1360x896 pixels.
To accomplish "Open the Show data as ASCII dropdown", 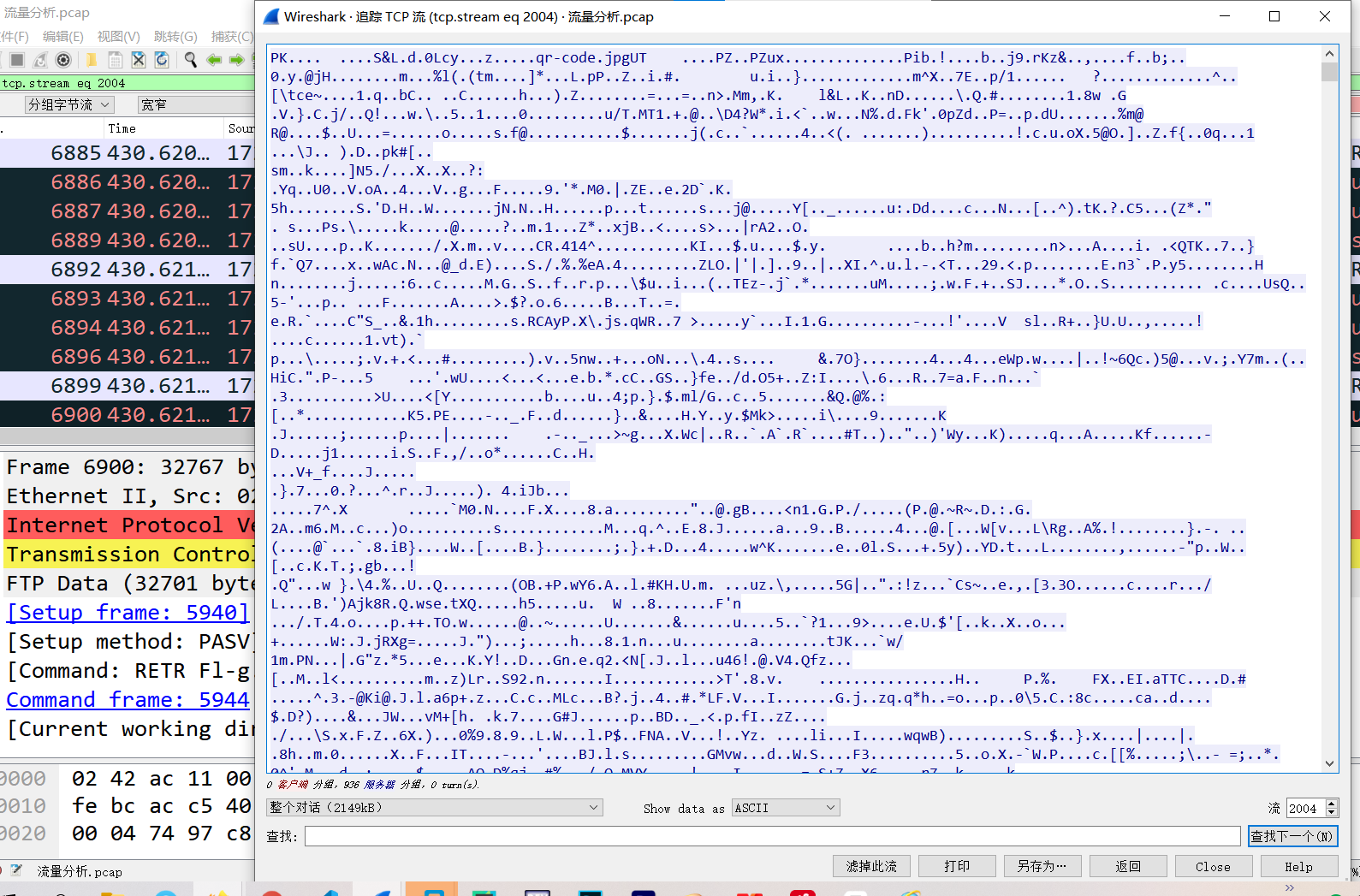I will 785,808.
